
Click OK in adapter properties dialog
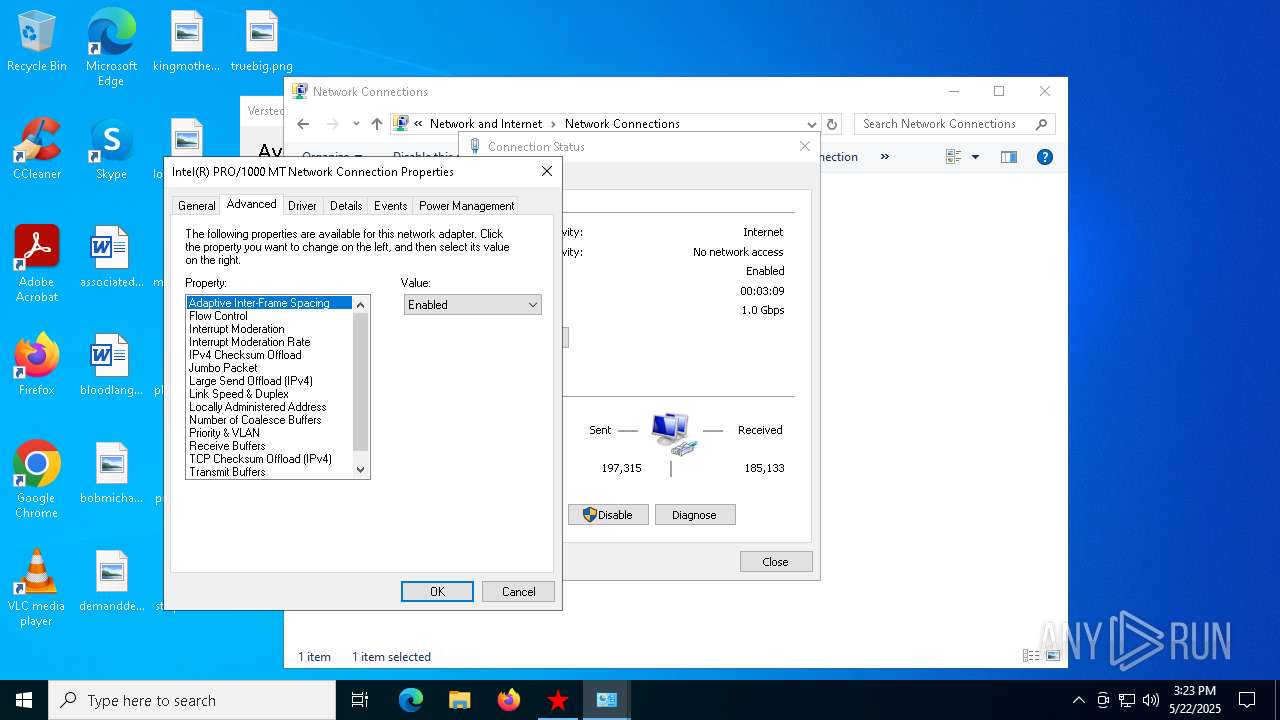click(437, 591)
